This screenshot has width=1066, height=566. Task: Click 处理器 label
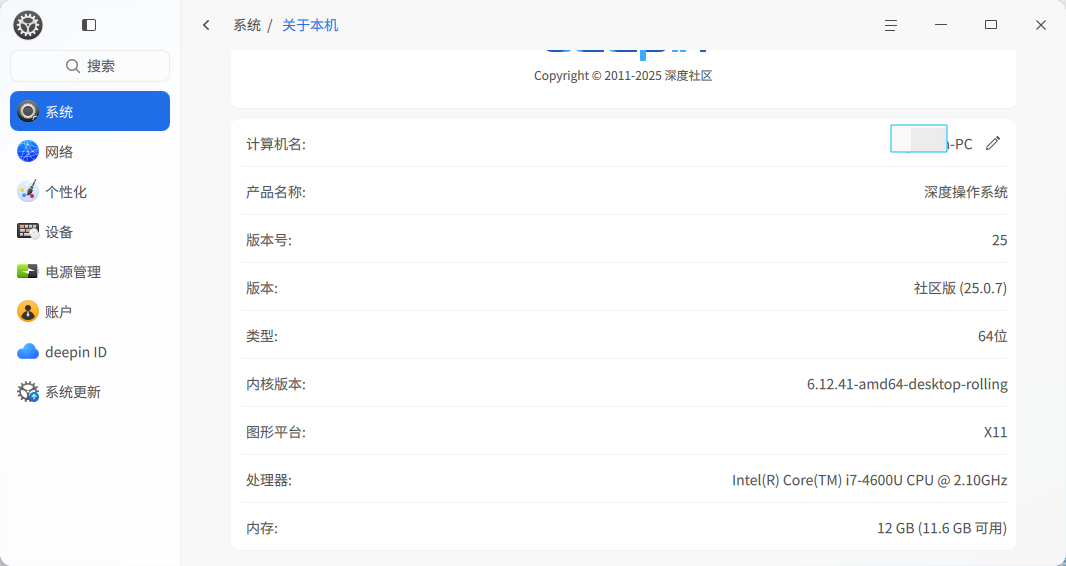269,480
